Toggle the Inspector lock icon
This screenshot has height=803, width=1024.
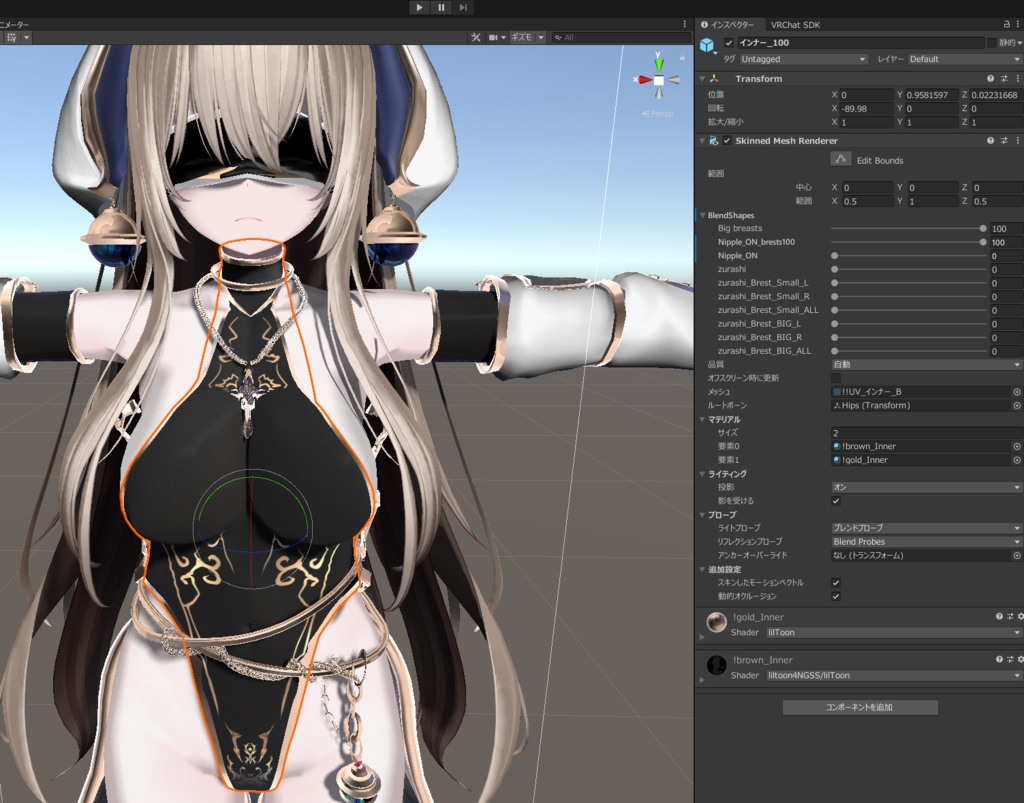(x=1006, y=24)
